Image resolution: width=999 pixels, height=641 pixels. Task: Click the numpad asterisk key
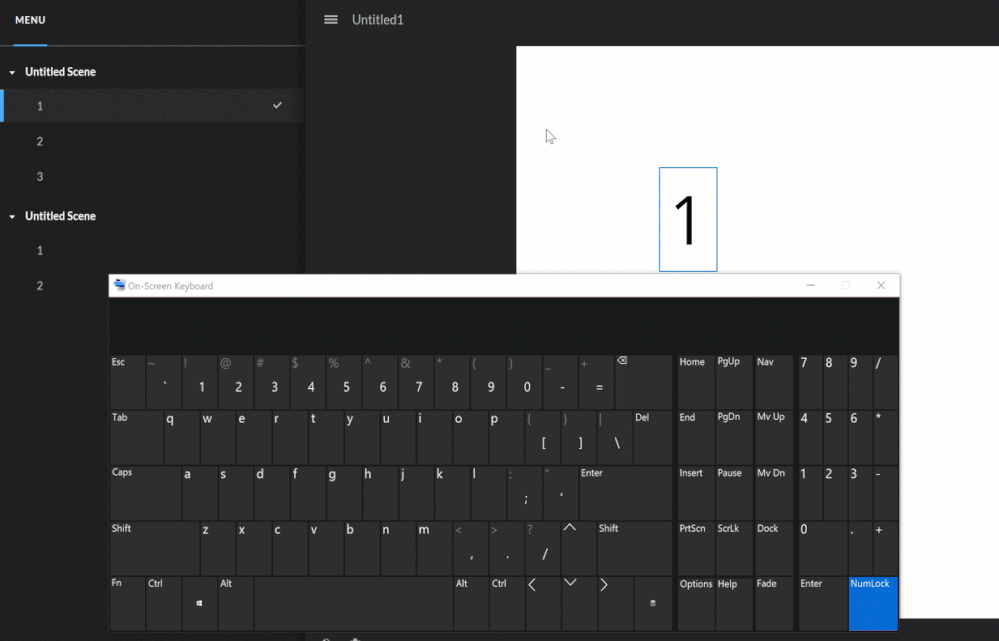tap(886, 438)
